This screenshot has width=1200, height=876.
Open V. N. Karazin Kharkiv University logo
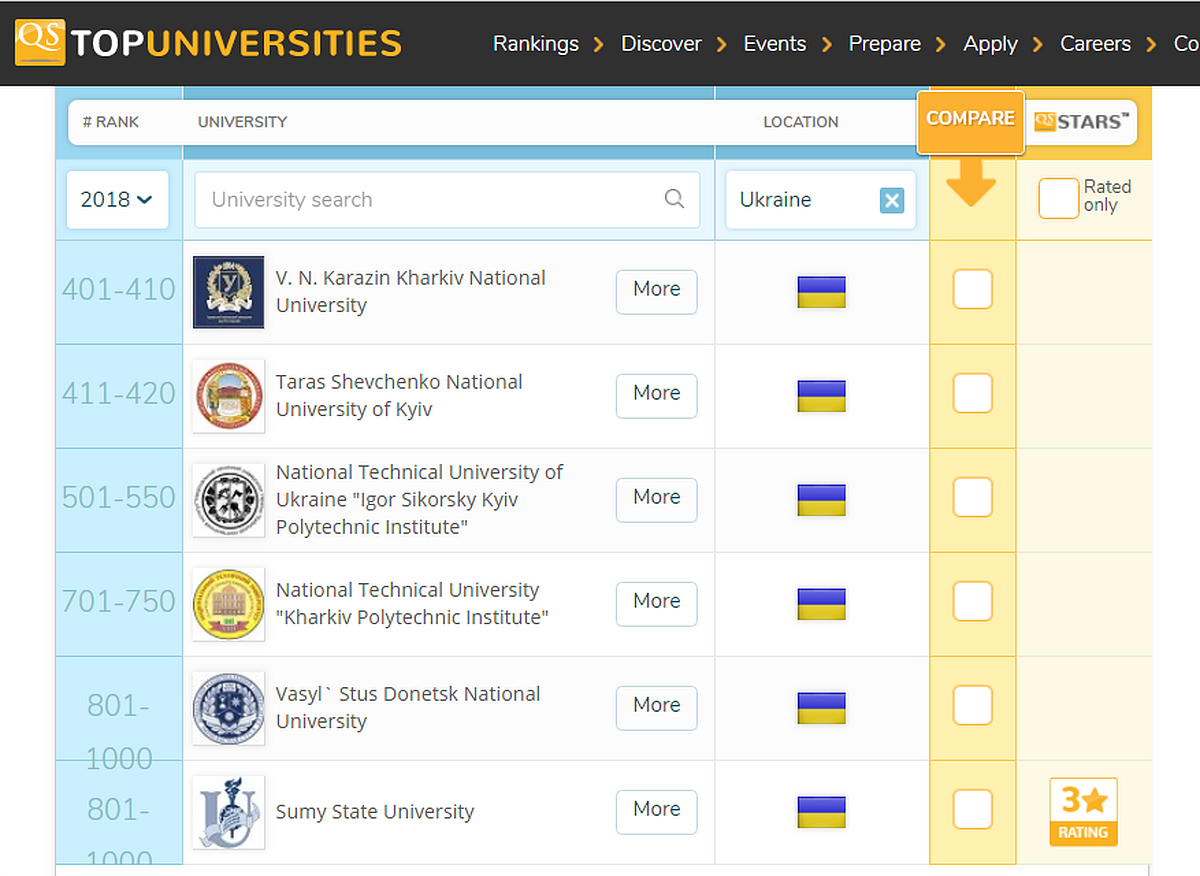(x=229, y=292)
